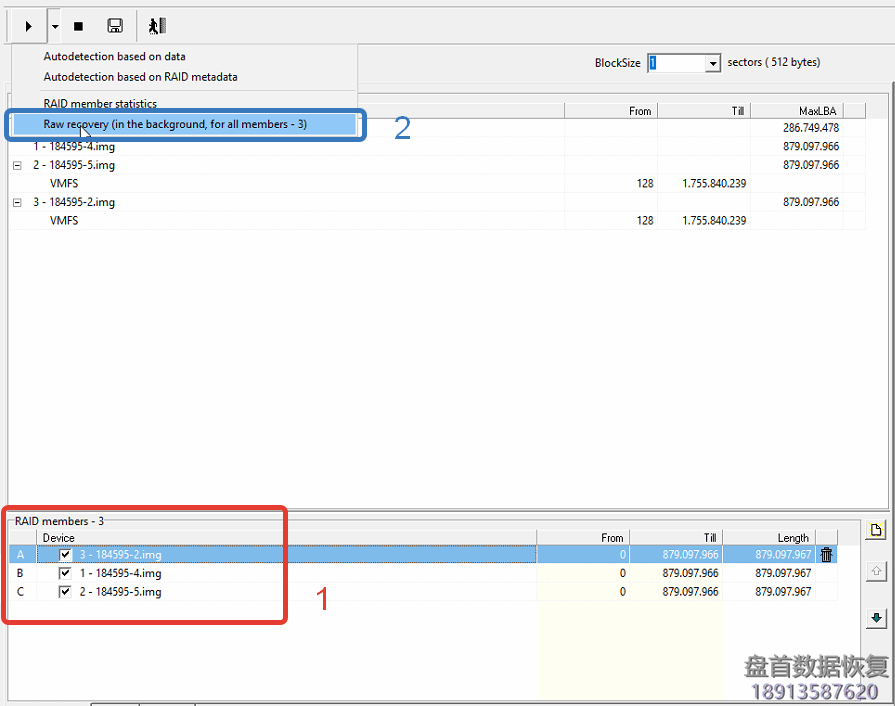895x706 pixels.
Task: Stop the scan using the square icon
Action: pos(78,25)
